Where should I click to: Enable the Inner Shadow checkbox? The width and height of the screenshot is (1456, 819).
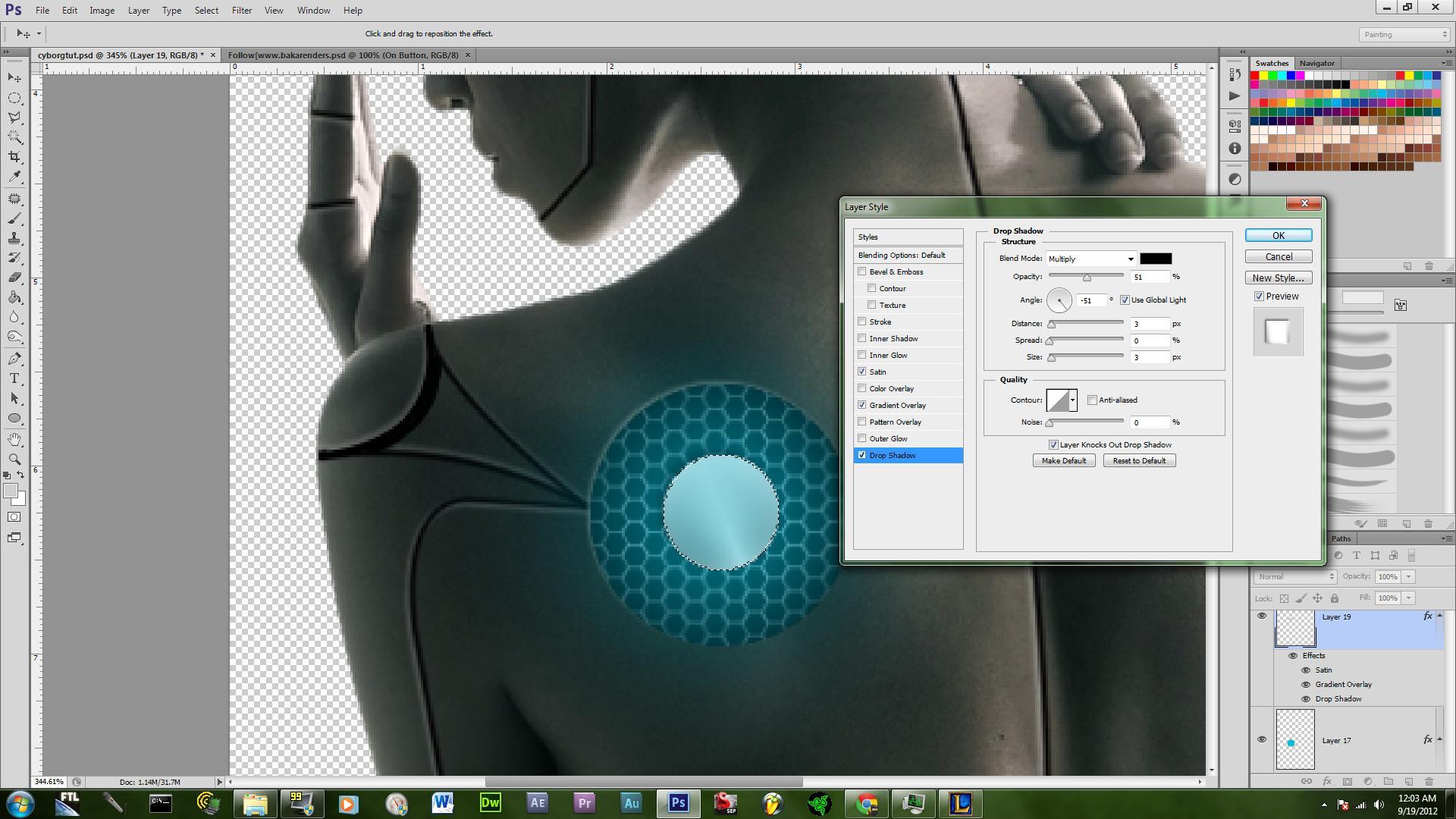point(861,338)
